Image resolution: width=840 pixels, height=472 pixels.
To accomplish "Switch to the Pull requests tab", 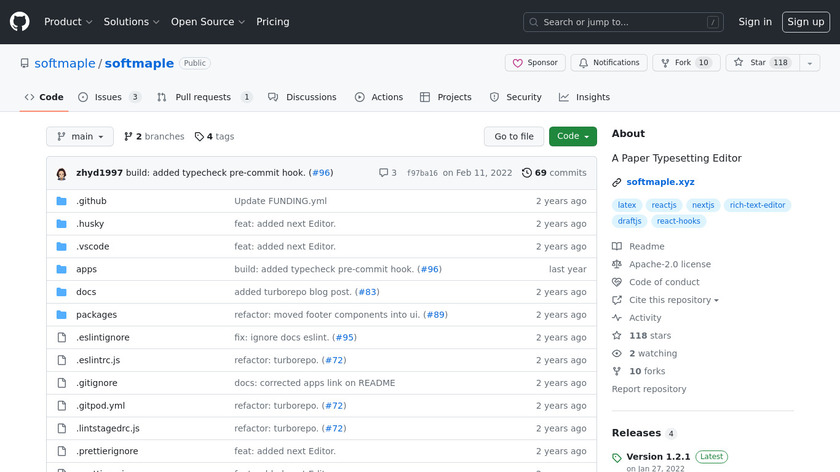I will click(204, 97).
